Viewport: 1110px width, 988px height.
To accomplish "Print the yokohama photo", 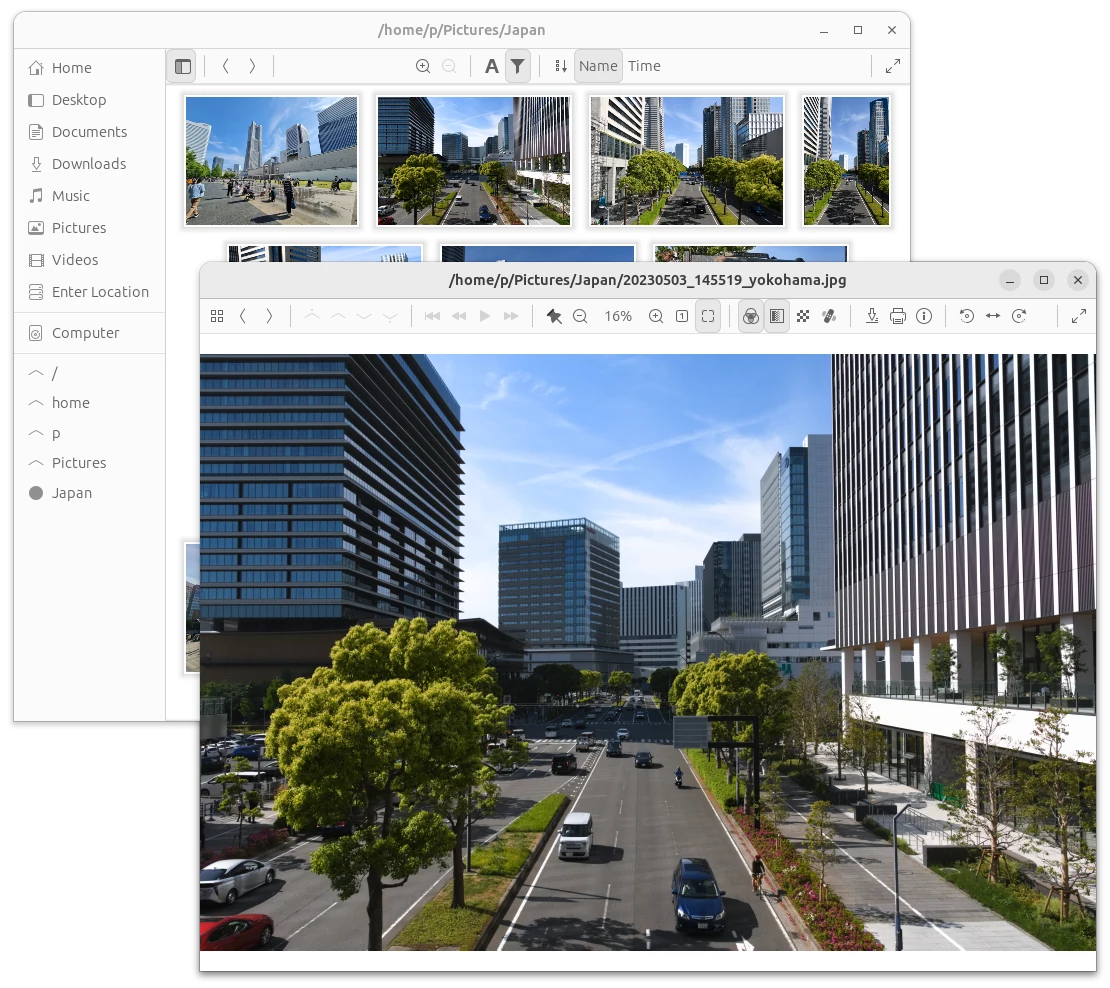I will pyautogui.click(x=896, y=316).
